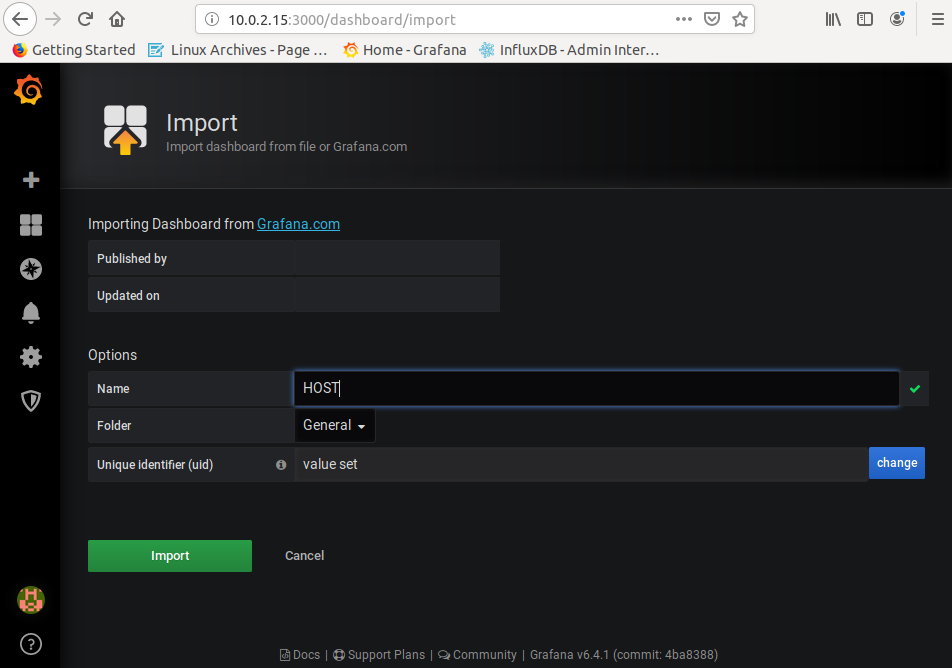Bookmark this page with star
Viewport: 952px width, 668px height.
click(x=740, y=19)
